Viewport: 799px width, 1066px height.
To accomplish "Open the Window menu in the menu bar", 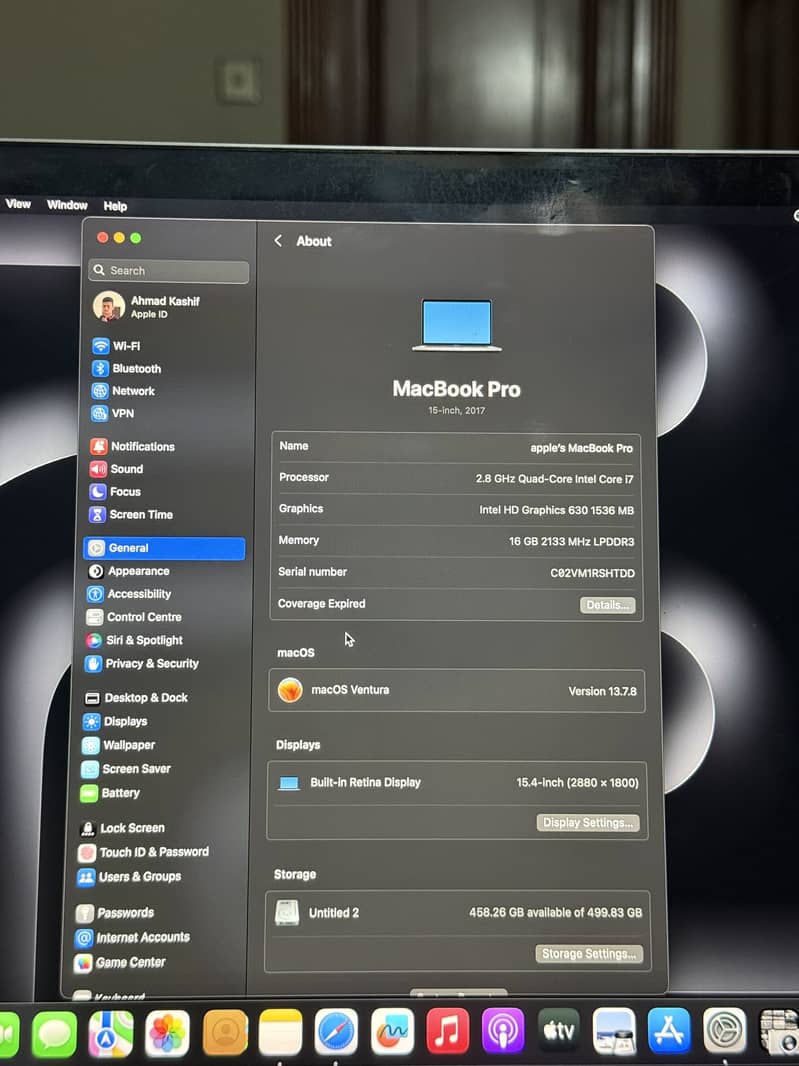I will (x=67, y=205).
